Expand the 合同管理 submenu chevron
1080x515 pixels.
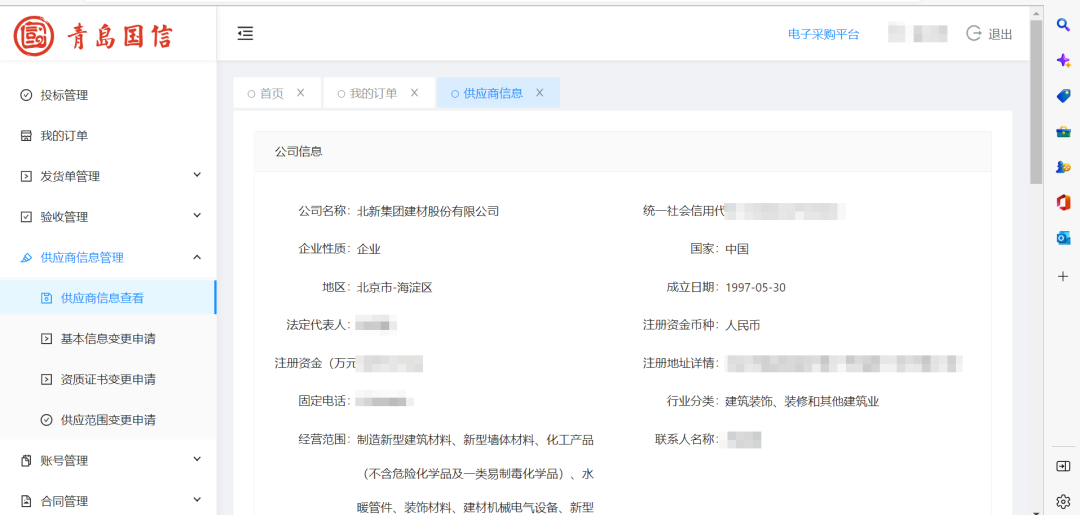(197, 500)
